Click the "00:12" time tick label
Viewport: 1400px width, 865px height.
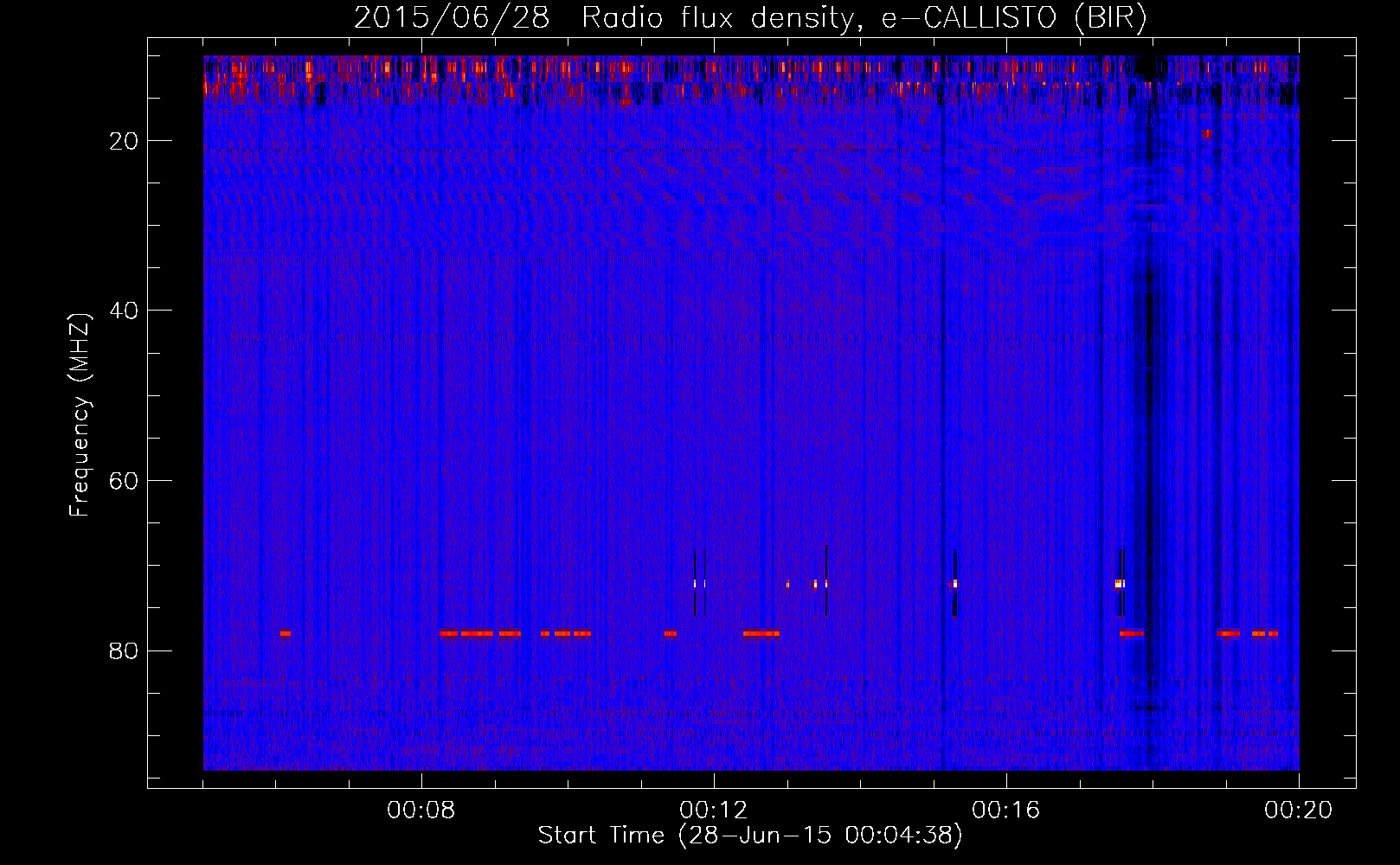click(x=714, y=811)
